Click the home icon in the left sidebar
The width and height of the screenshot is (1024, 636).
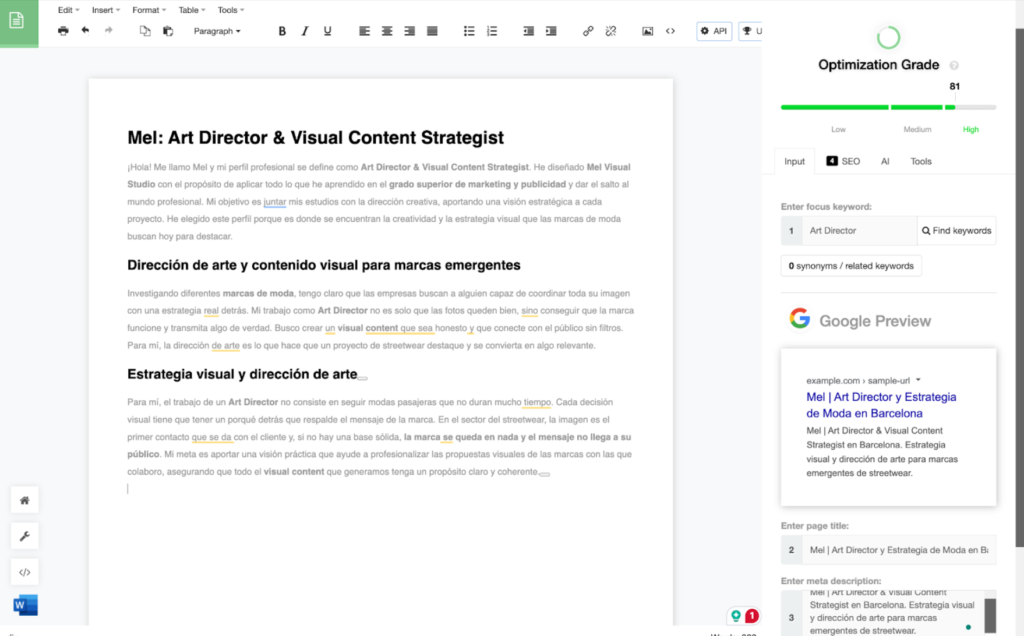click(x=25, y=500)
